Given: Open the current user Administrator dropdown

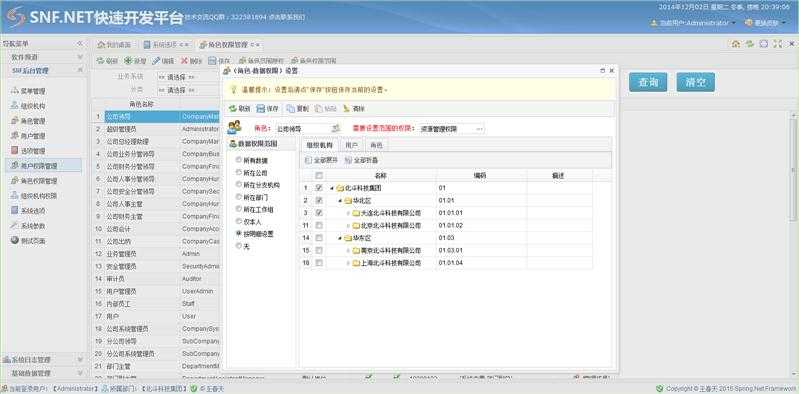Looking at the screenshot, I should click(694, 23).
